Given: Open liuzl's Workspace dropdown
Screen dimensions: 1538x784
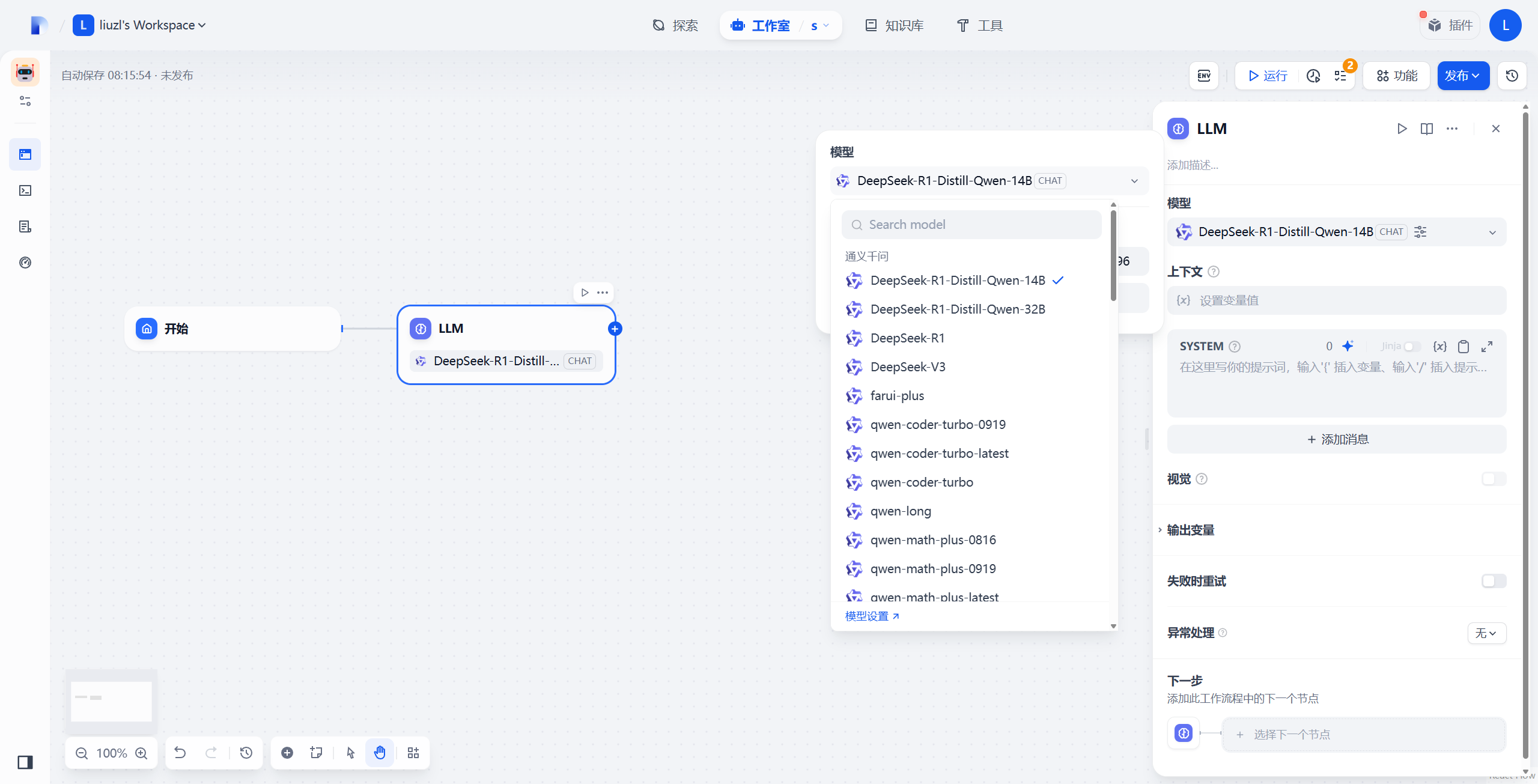Looking at the screenshot, I should pyautogui.click(x=139, y=25).
